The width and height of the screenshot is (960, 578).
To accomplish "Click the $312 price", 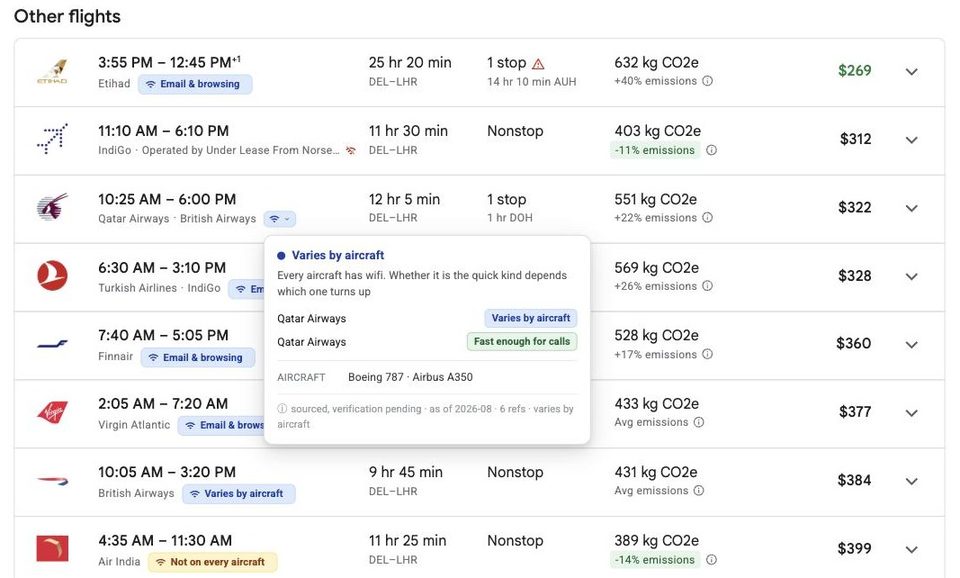I will coord(855,139).
